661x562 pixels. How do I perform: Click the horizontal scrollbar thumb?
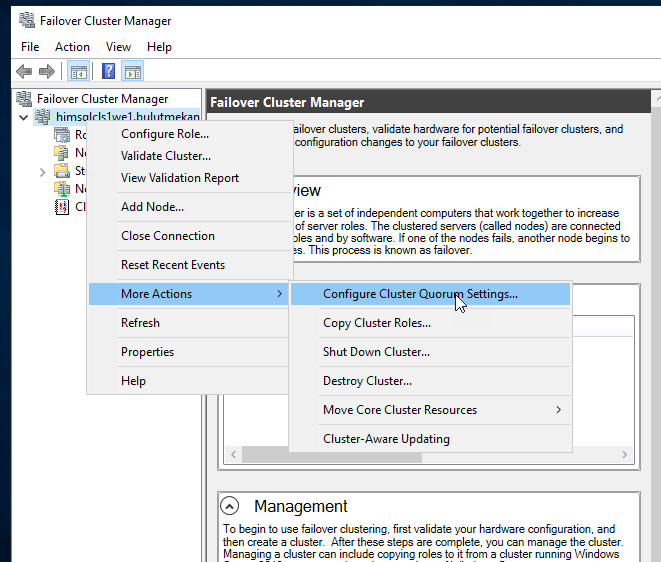coord(332,457)
